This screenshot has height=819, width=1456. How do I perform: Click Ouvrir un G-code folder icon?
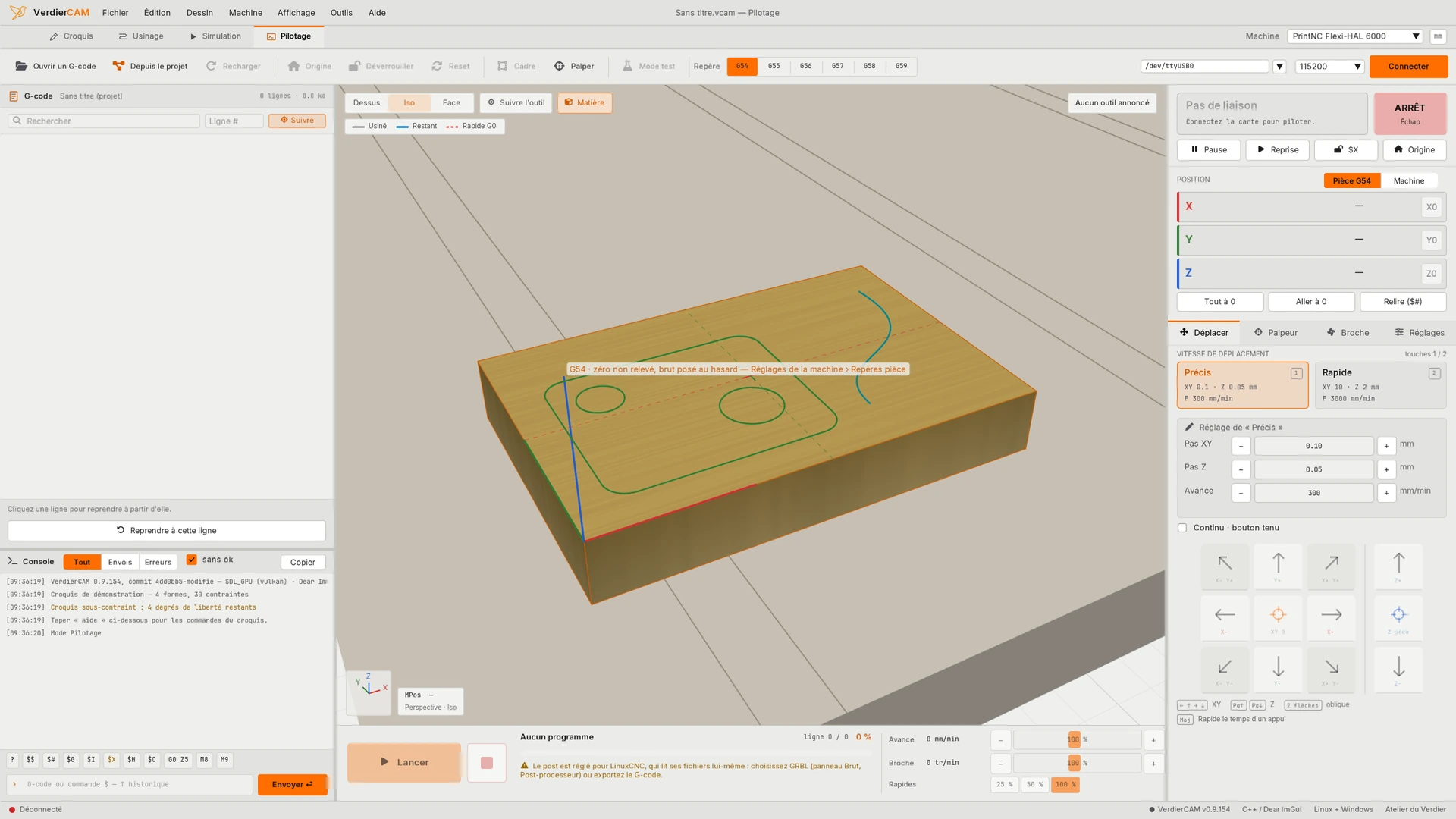tap(21, 66)
